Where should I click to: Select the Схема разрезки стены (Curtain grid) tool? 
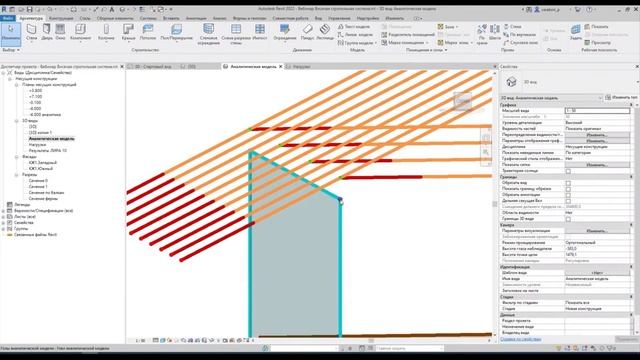[x=236, y=33]
